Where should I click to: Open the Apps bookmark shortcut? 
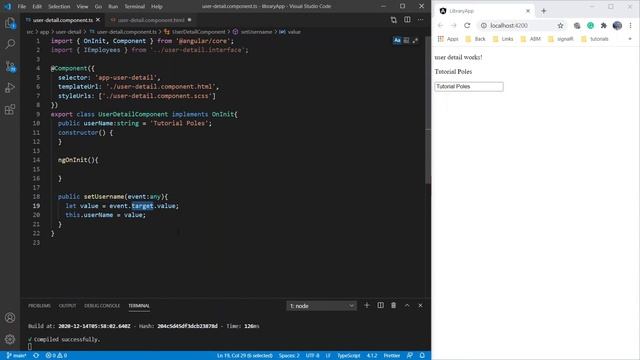point(448,39)
